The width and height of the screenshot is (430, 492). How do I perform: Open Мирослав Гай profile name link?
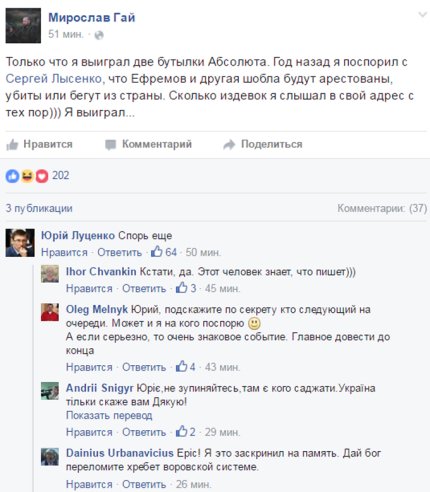[92, 17]
